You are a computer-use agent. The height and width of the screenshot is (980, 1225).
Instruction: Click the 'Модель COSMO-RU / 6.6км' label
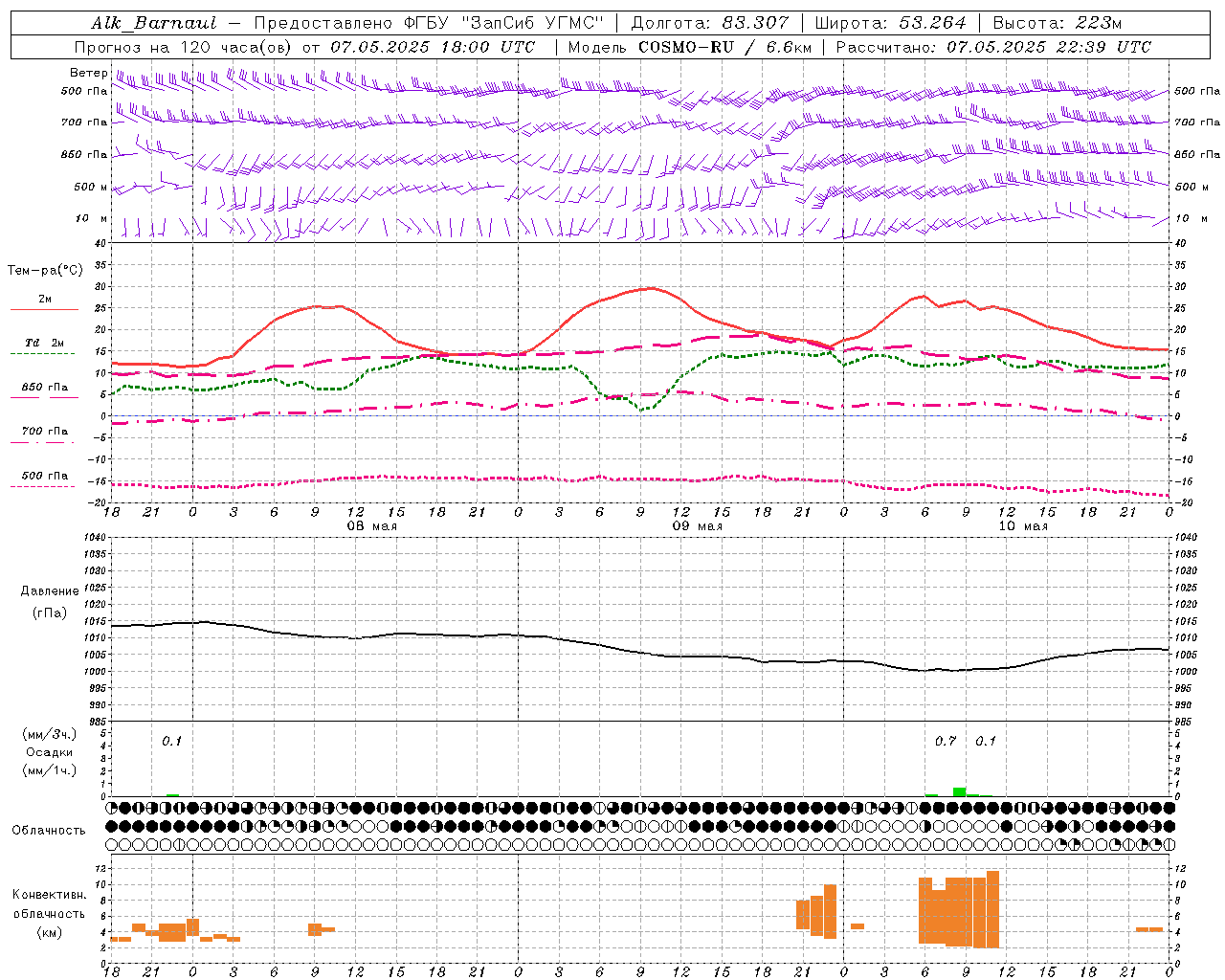click(x=690, y=47)
